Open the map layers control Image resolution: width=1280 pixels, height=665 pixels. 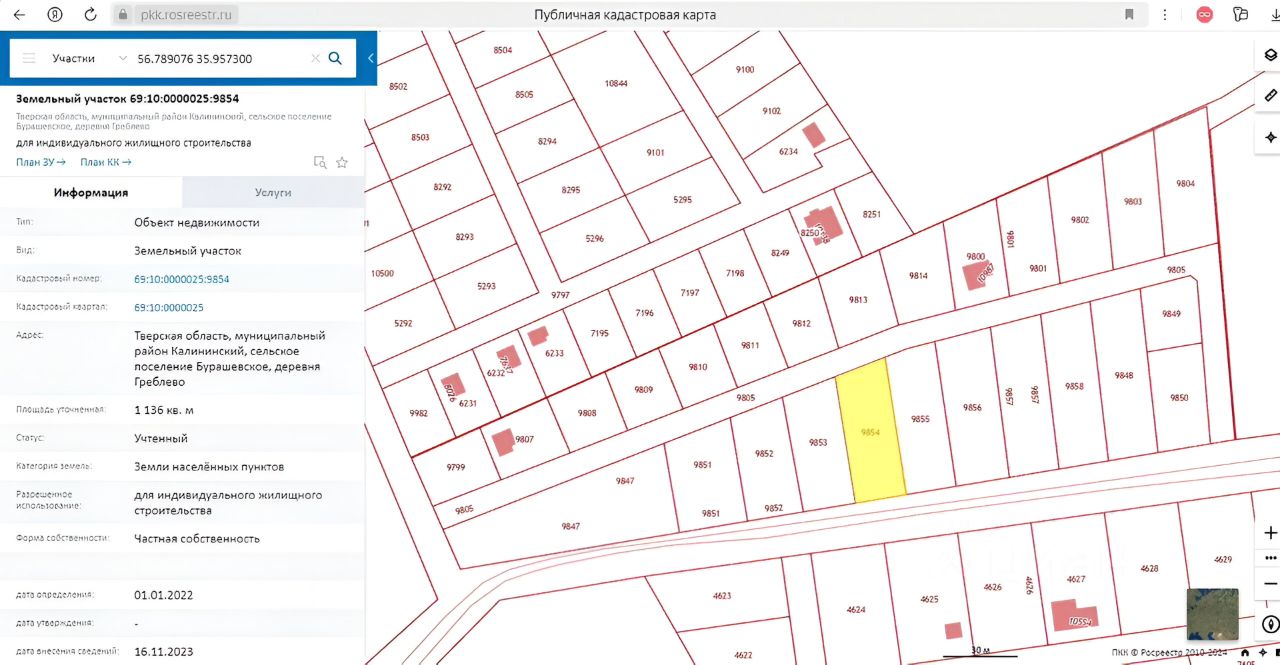click(x=1271, y=56)
